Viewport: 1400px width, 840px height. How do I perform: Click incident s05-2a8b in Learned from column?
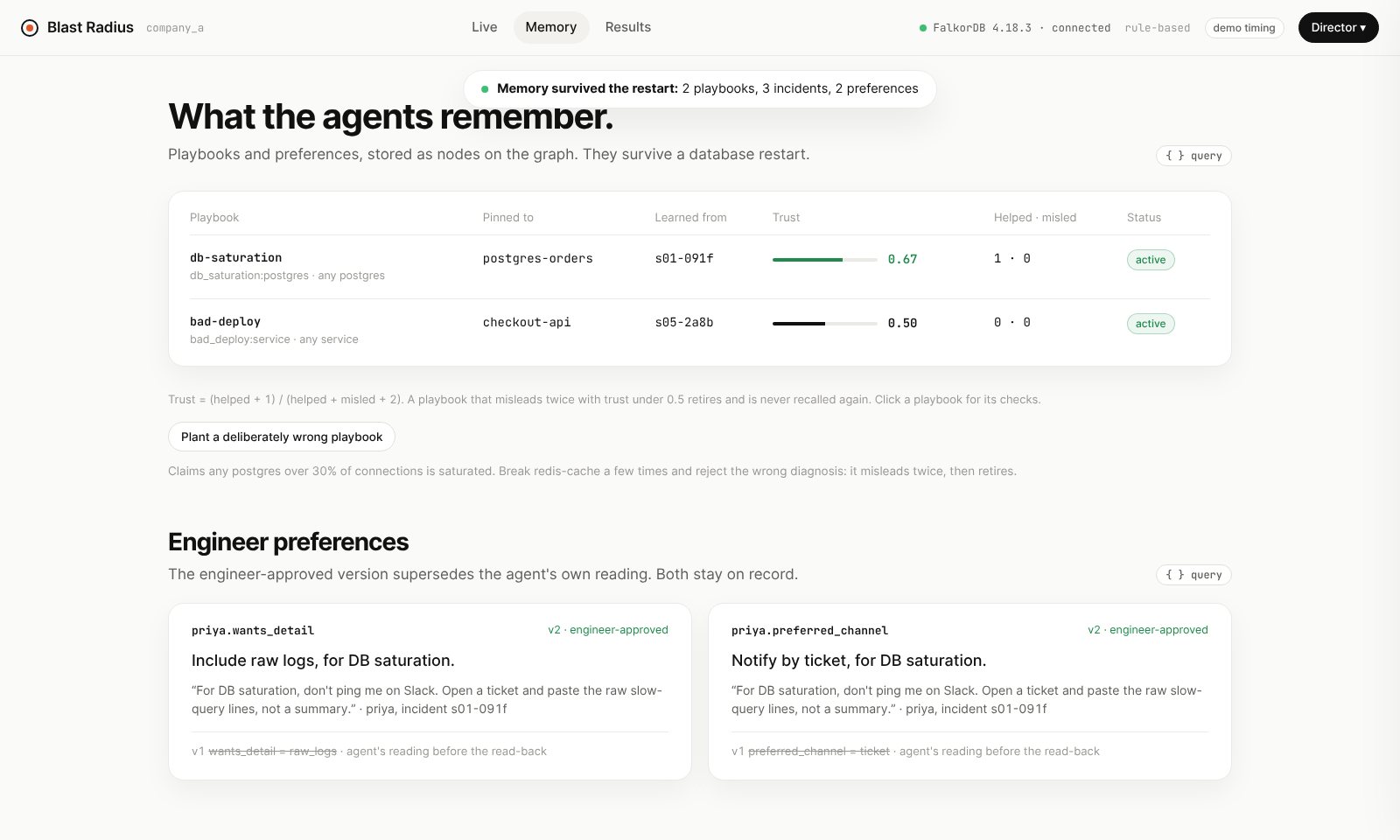pyautogui.click(x=684, y=322)
